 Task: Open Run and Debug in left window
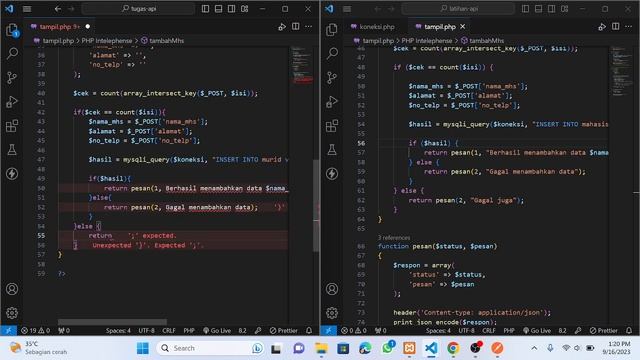click(12, 101)
